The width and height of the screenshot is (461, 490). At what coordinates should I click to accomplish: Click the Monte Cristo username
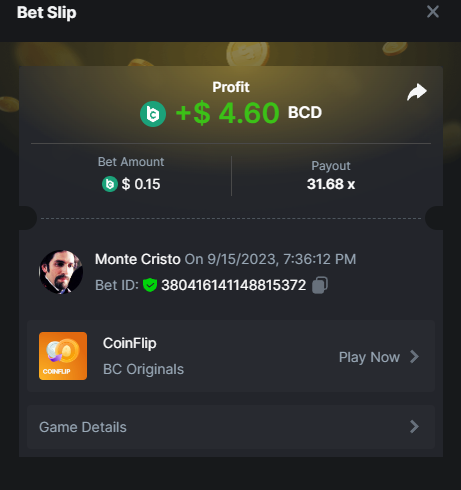(x=138, y=259)
